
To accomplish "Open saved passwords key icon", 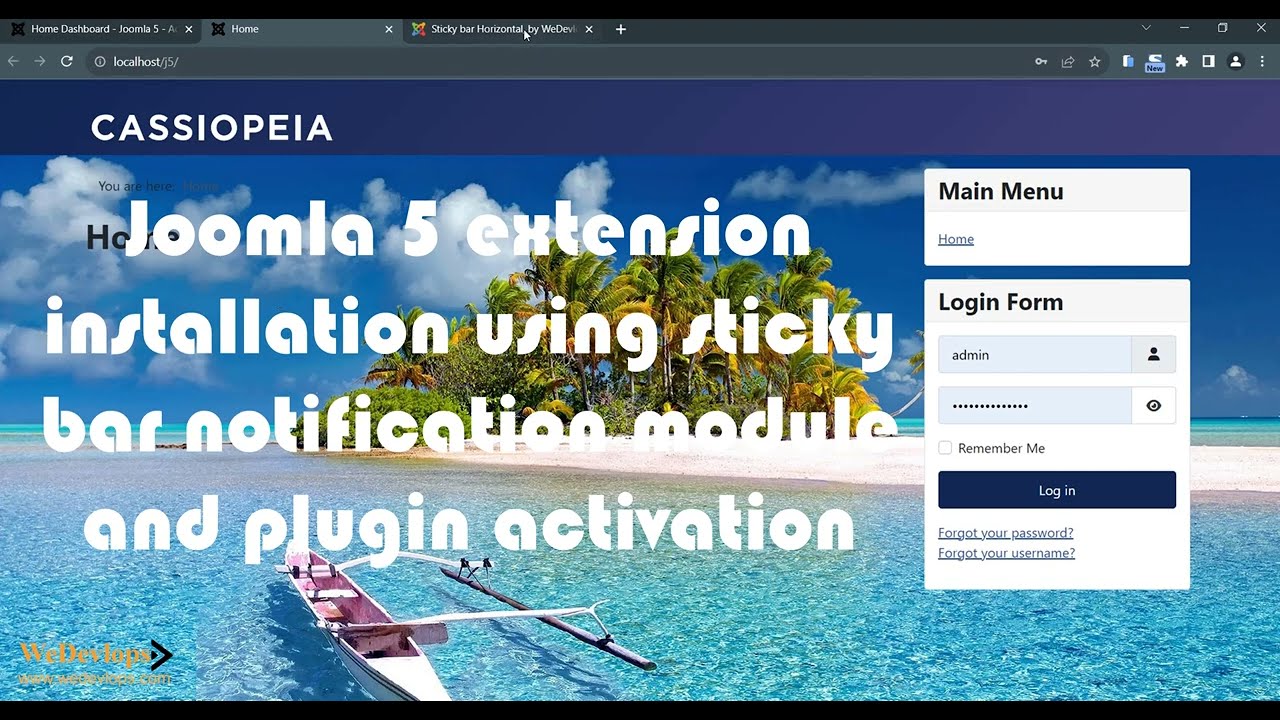I will coord(1041,61).
